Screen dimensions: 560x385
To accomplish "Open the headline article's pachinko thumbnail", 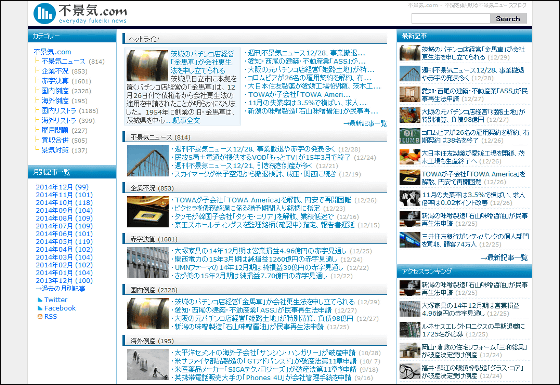I will tap(147, 65).
